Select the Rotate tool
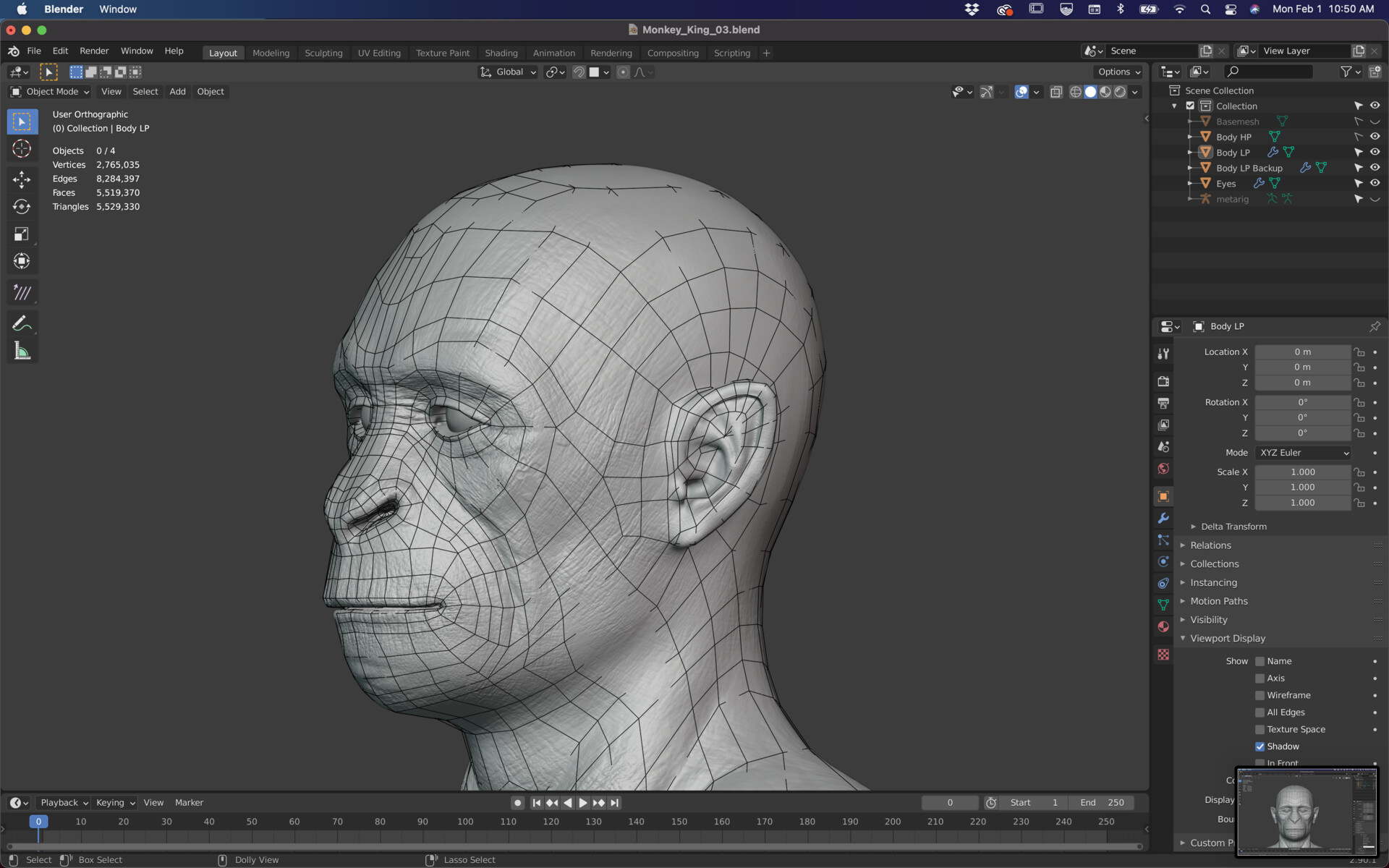Image resolution: width=1389 pixels, height=868 pixels. (22, 206)
